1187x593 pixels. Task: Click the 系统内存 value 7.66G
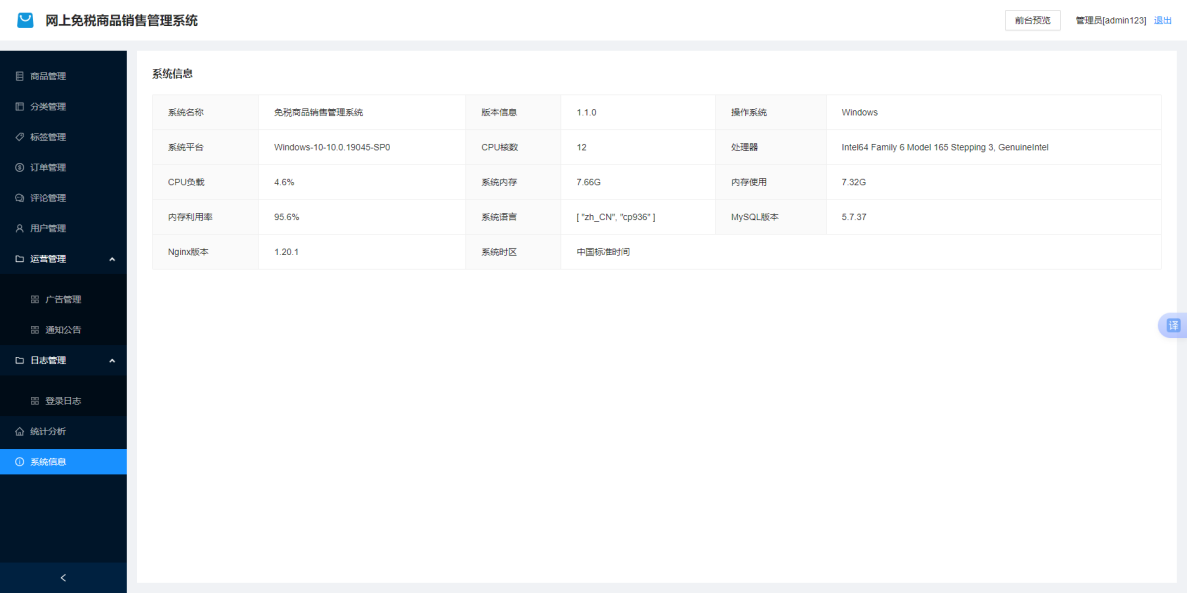(588, 182)
